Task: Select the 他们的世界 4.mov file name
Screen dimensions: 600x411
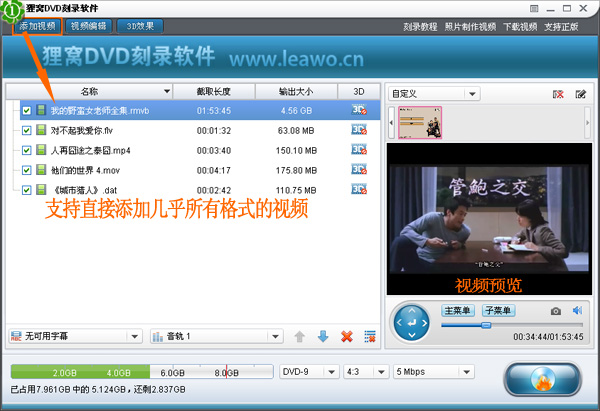Action: coord(85,171)
